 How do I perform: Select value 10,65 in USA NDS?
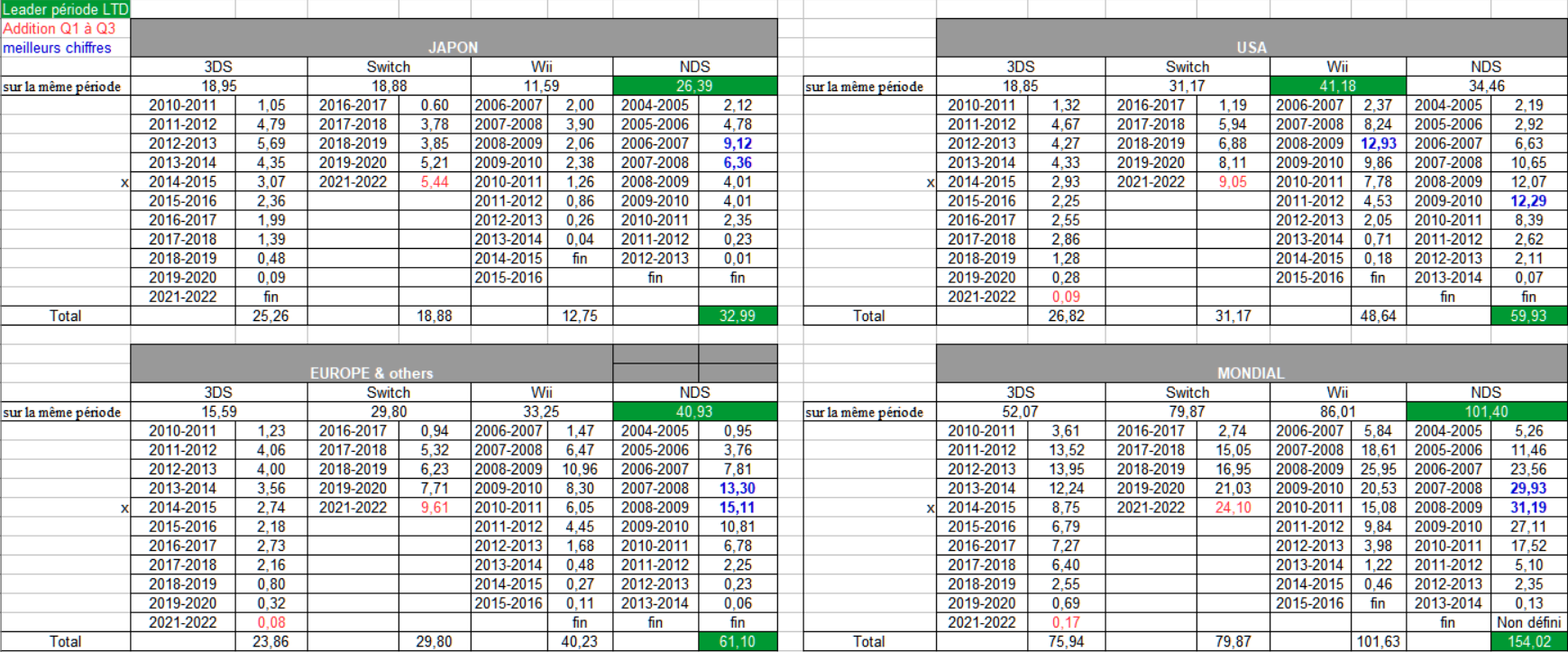click(x=1528, y=162)
